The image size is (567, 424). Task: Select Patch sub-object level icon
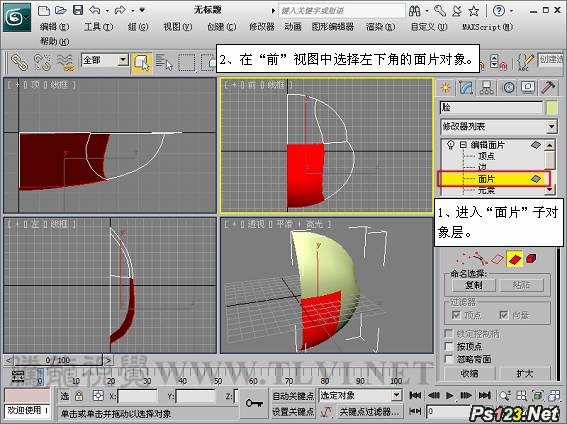pos(515,259)
